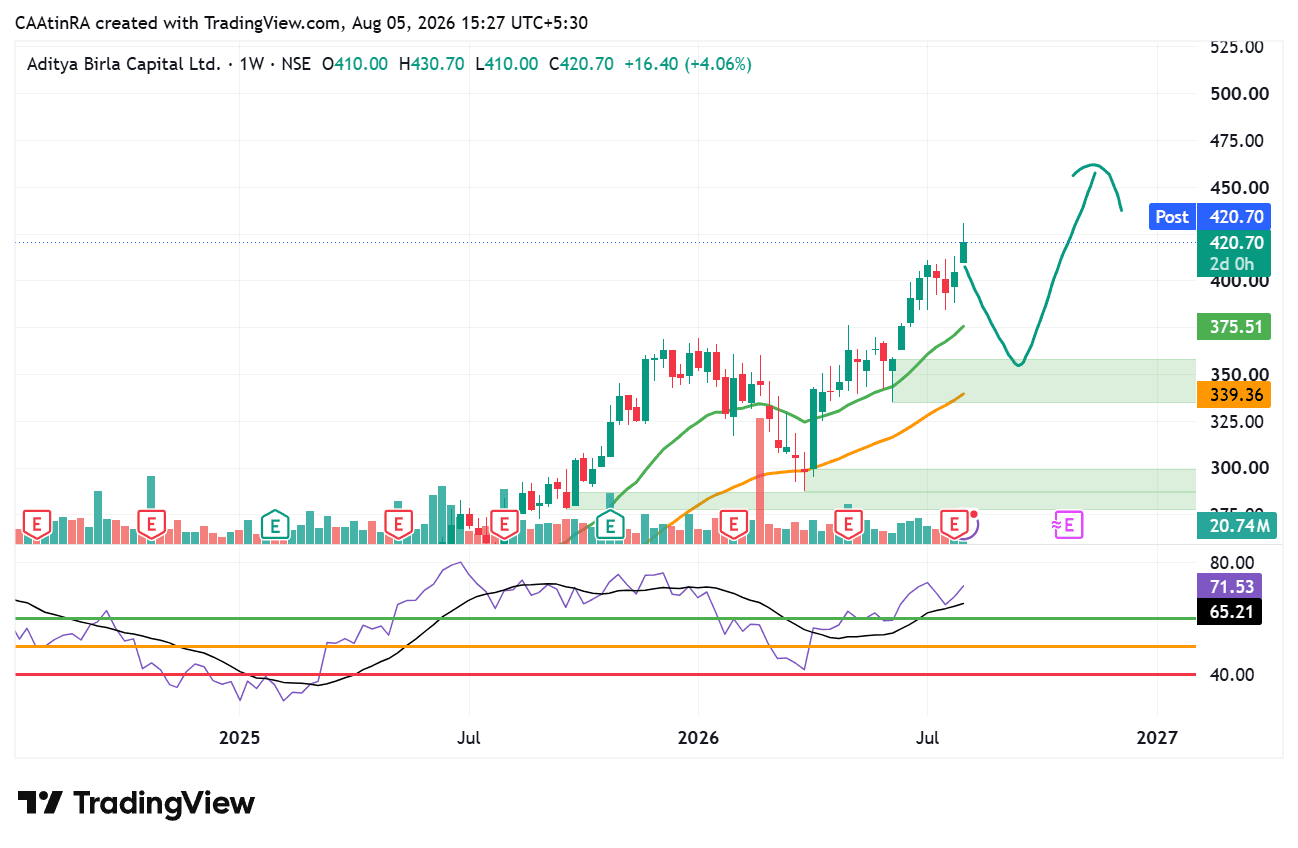Click the green earnings marker between 2025 and Jul

point(275,523)
